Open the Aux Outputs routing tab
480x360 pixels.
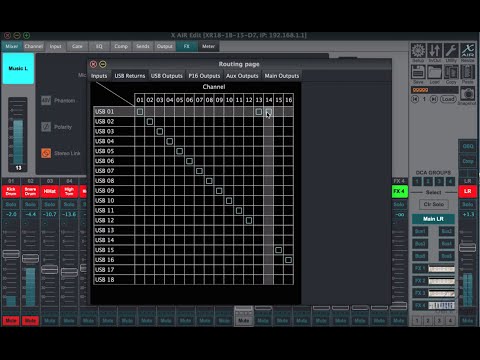(x=242, y=76)
